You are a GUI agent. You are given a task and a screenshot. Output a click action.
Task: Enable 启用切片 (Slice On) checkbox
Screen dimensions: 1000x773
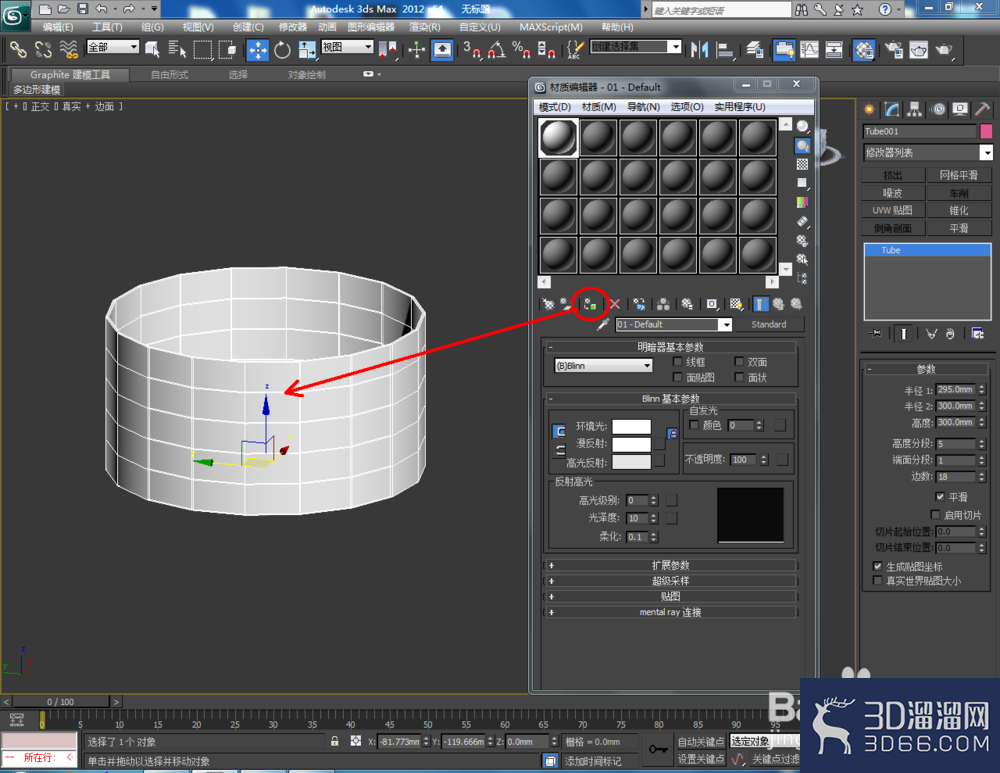[x=935, y=515]
